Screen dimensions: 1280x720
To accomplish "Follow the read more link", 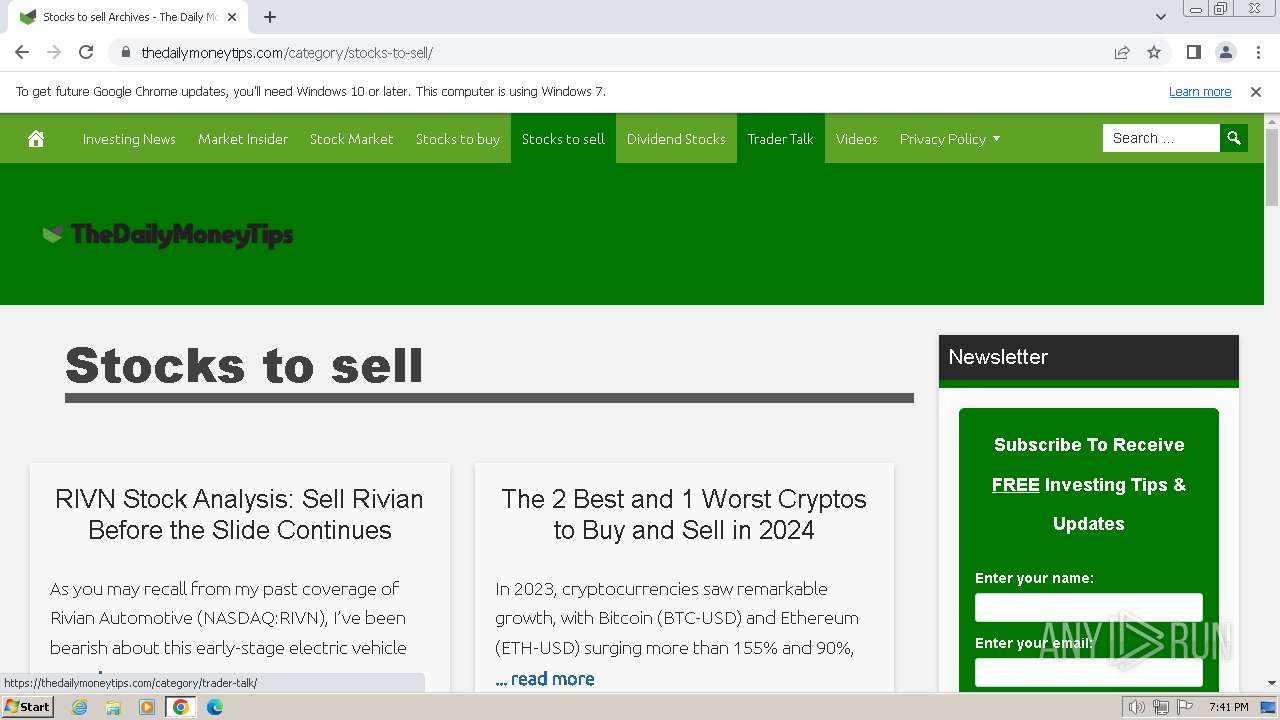I will 545,679.
